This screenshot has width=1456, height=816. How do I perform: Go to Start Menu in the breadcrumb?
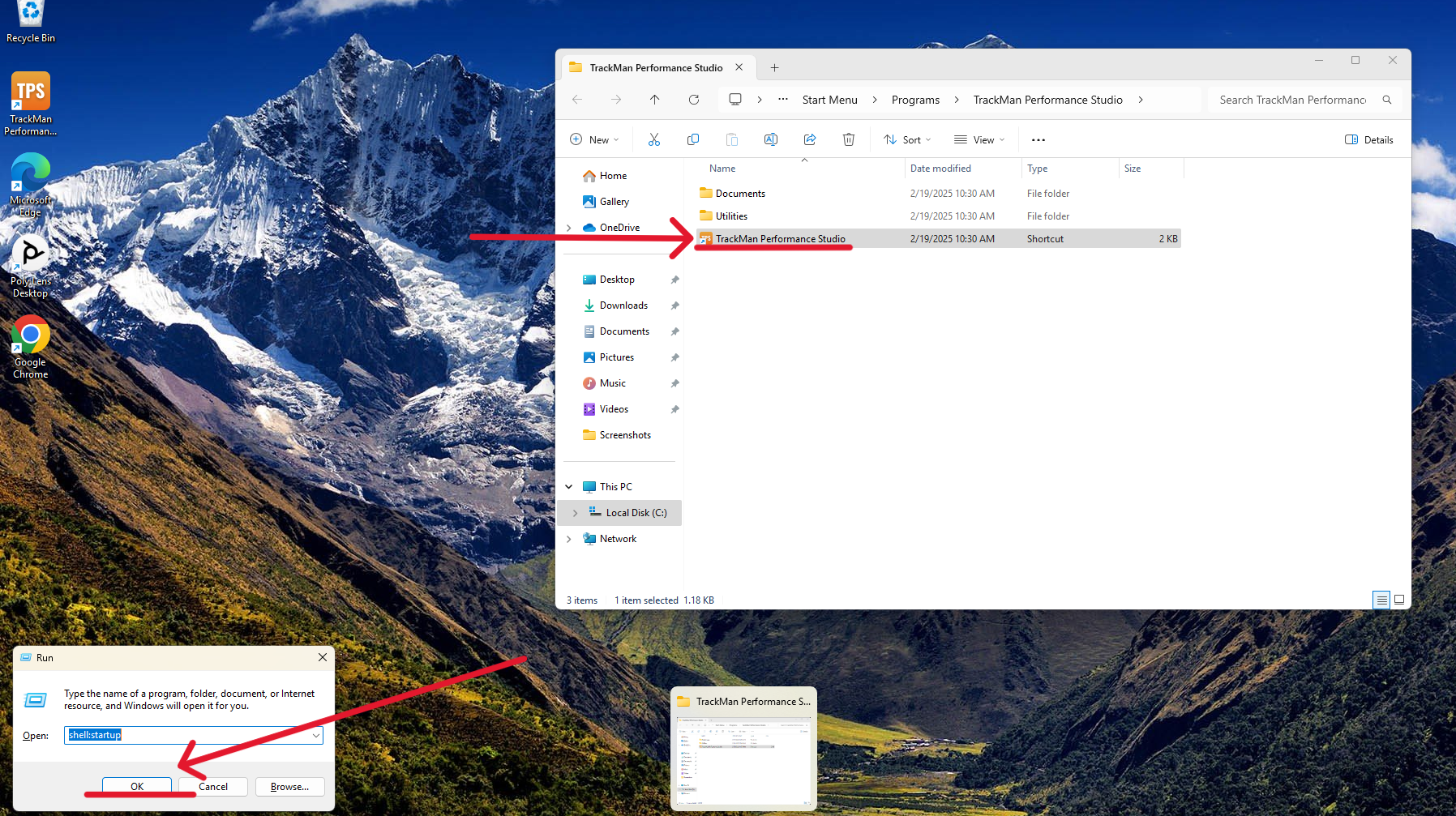(829, 100)
